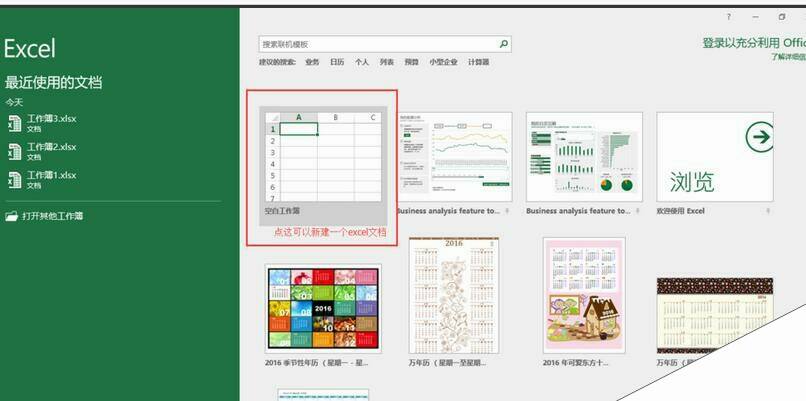Open the help question mark icon
806x401 pixels.
pyautogui.click(x=728, y=17)
